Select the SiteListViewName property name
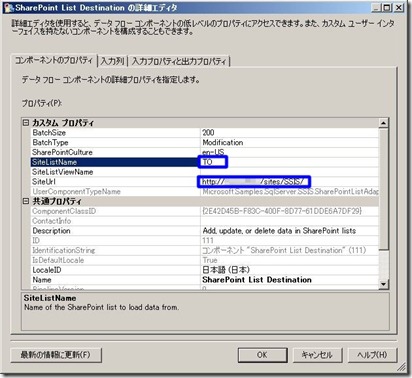This screenshot has height=378, width=412. pos(62,172)
